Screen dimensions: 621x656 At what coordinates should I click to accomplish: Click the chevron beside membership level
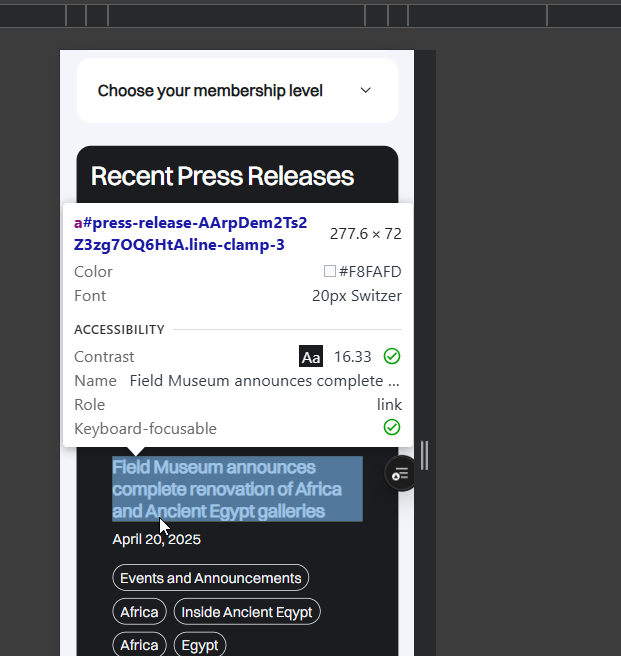point(365,90)
